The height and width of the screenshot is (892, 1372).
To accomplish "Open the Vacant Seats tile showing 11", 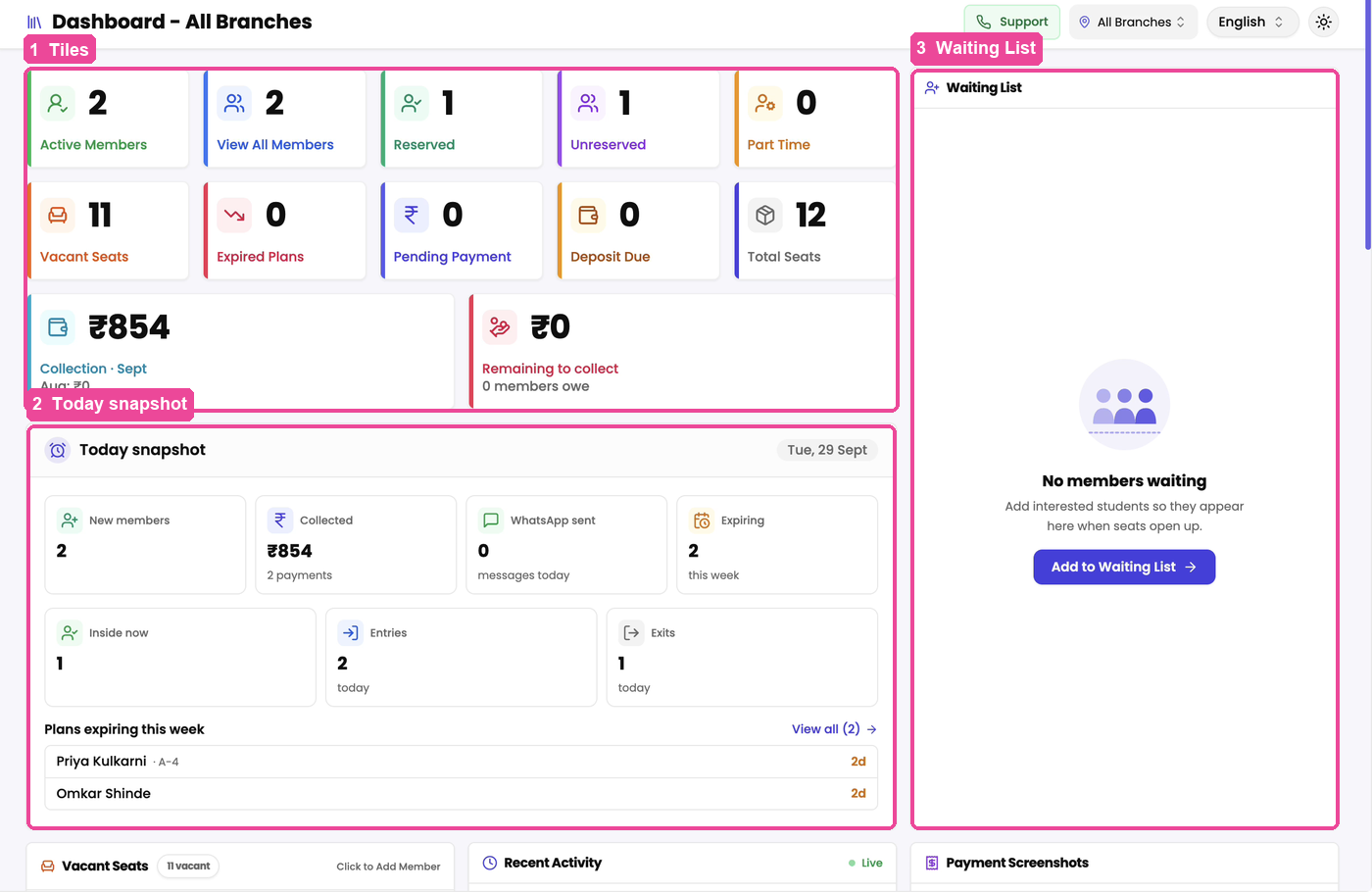I will click(x=108, y=230).
